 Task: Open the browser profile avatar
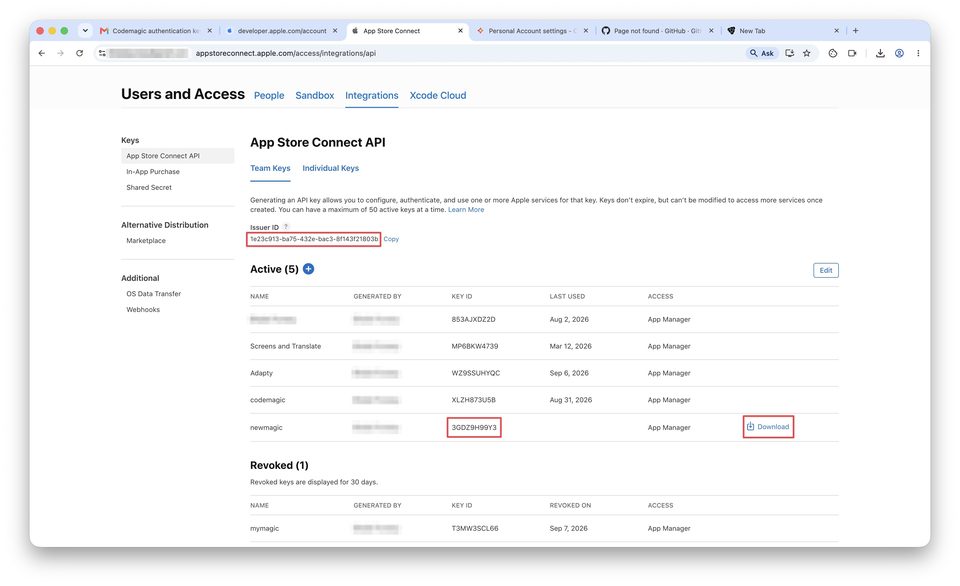(899, 53)
